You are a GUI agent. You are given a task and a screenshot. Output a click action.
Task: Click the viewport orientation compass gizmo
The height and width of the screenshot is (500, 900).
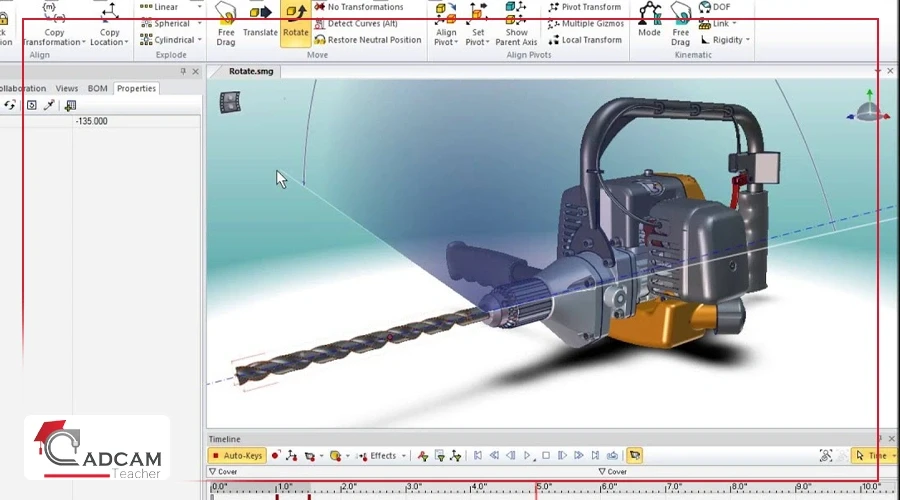point(868,107)
